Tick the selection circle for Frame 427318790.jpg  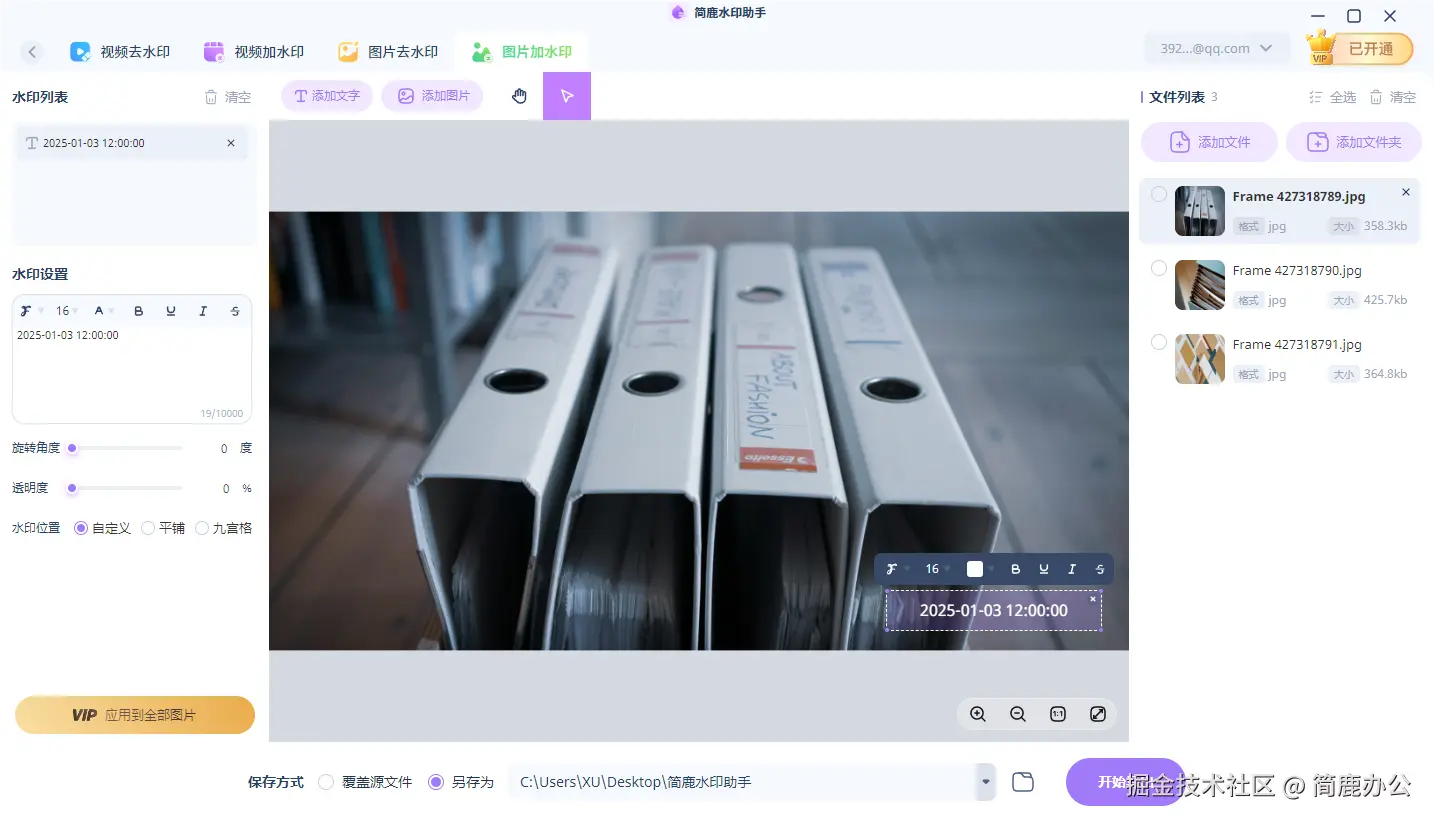[x=1158, y=268]
